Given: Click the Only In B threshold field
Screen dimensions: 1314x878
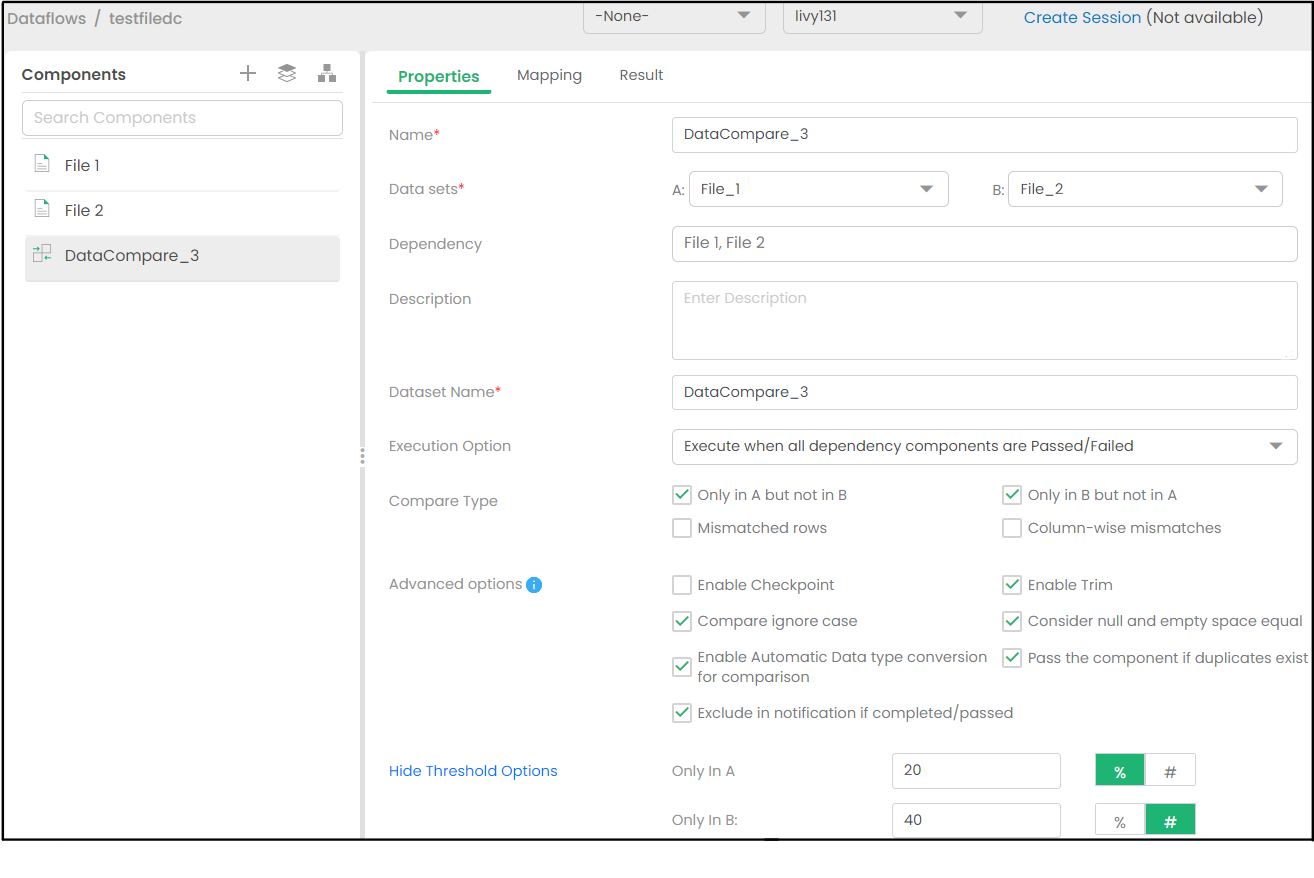Looking at the screenshot, I should click(976, 820).
